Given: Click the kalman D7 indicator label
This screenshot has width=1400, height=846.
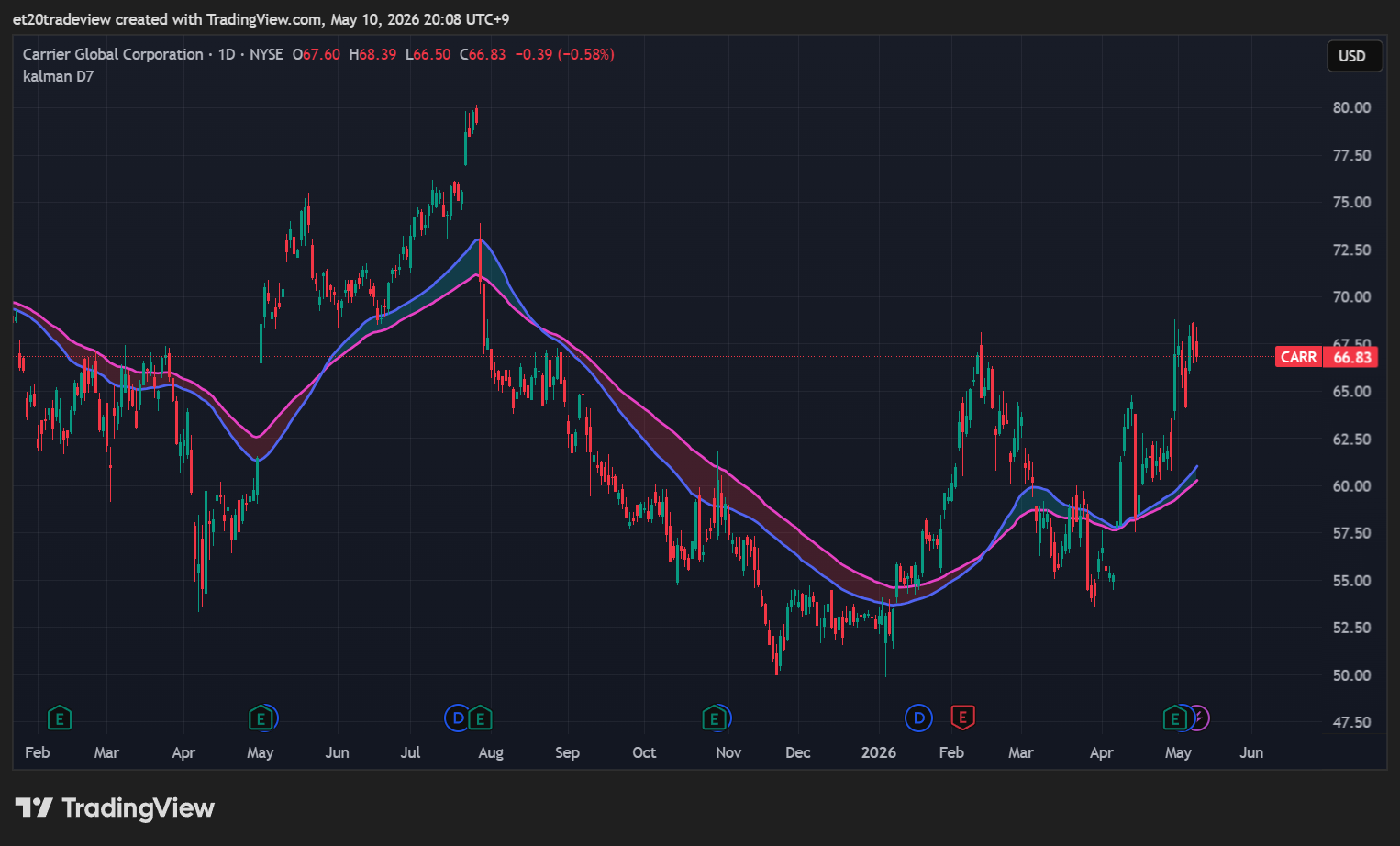Looking at the screenshot, I should pyautogui.click(x=58, y=76).
